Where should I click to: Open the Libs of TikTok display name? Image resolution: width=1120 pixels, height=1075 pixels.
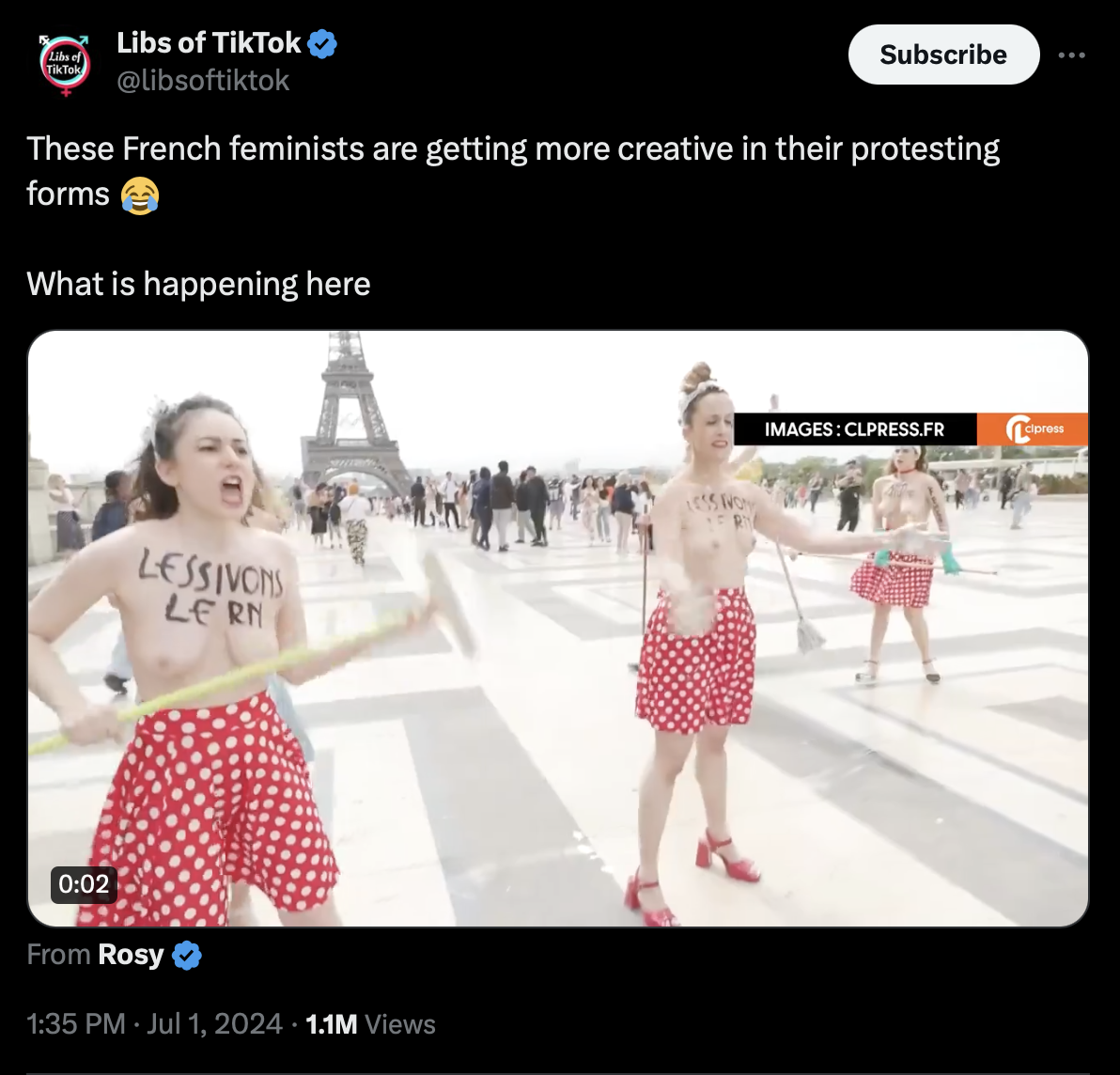coord(209,43)
